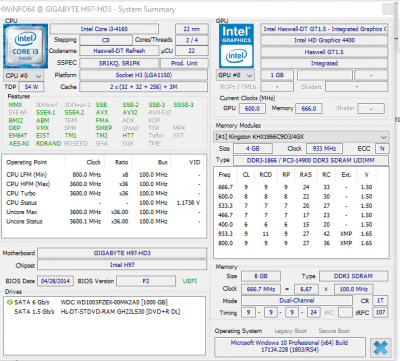
Task: Click the module clock 933 MHz value
Action: [x=324, y=149]
